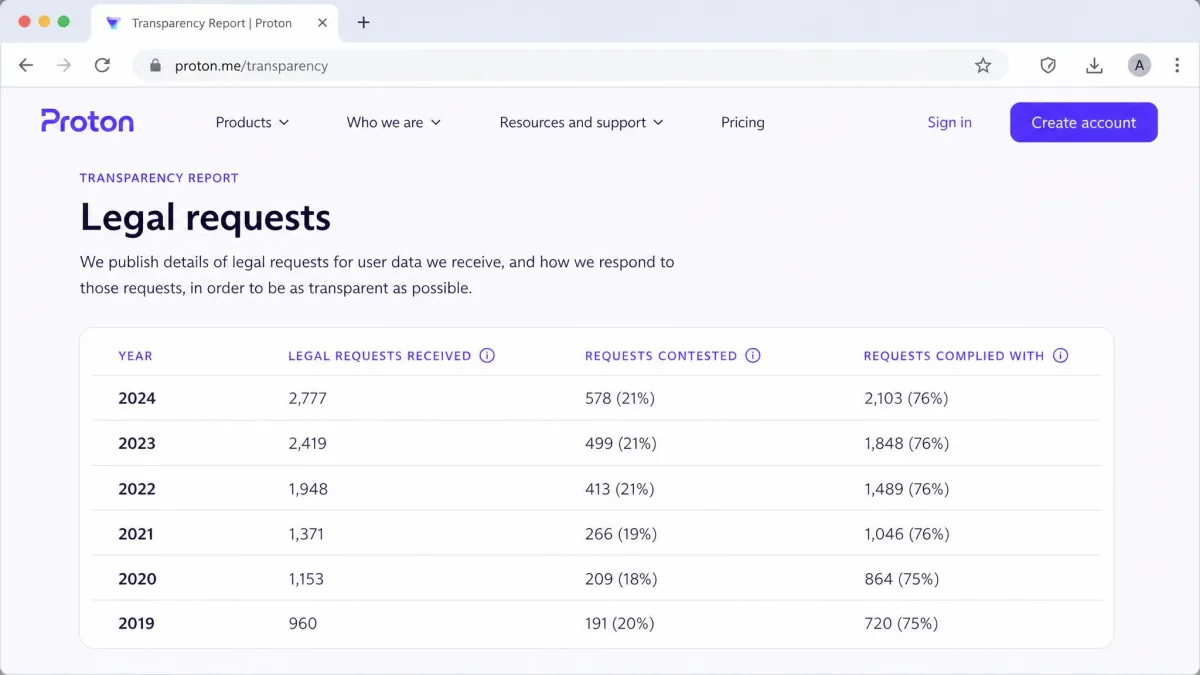
Task: Click the proton.me/transparency address field
Action: click(570, 66)
